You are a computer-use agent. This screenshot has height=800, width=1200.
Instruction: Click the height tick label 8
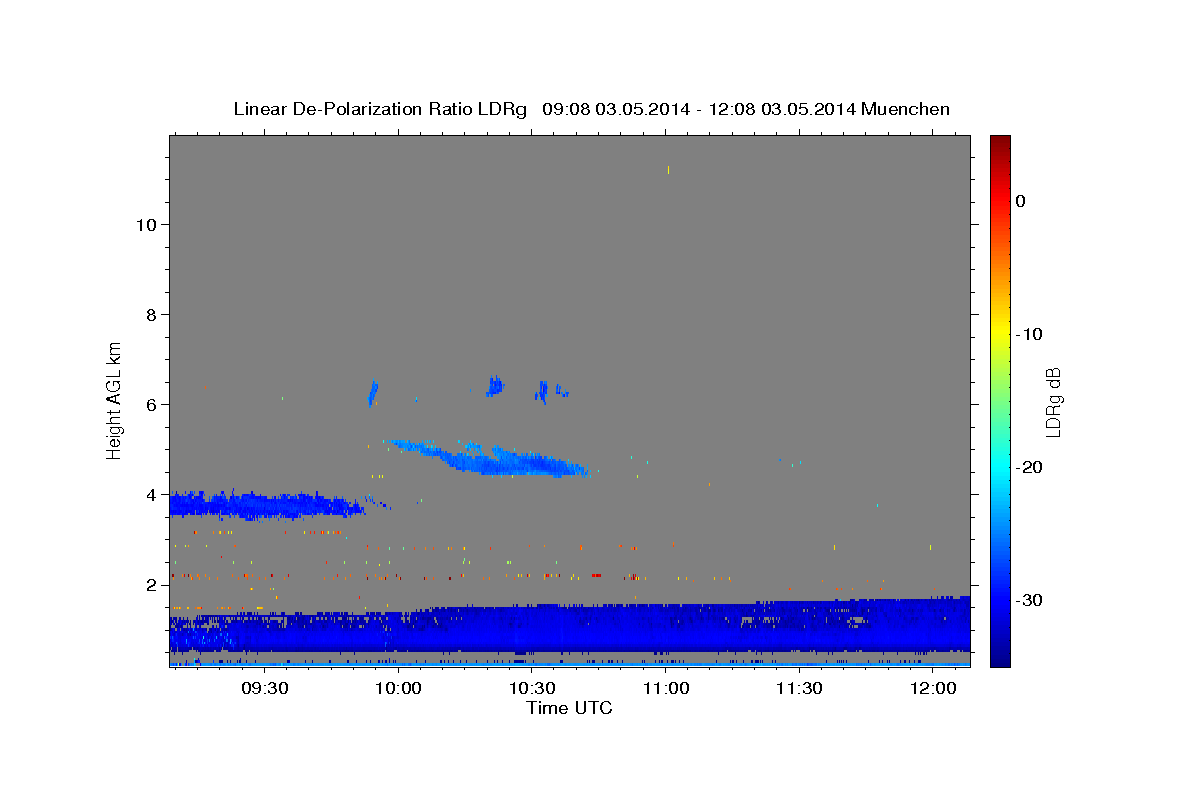coord(152,315)
